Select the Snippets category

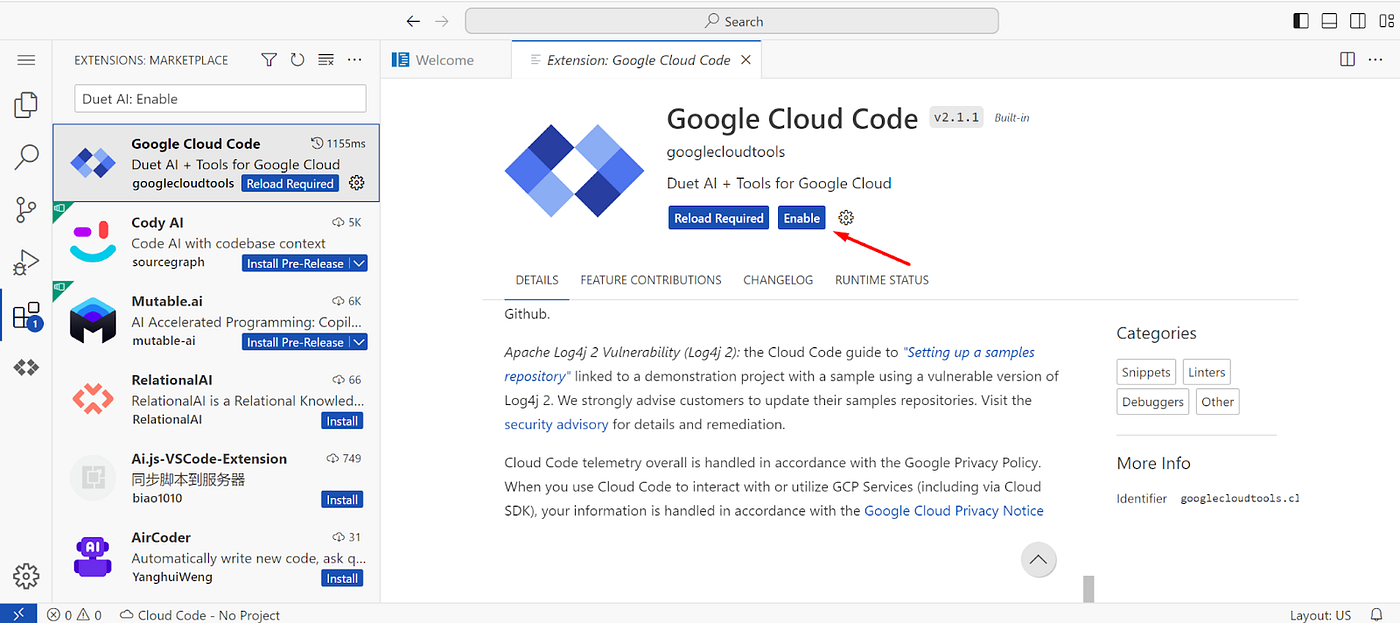point(1146,372)
